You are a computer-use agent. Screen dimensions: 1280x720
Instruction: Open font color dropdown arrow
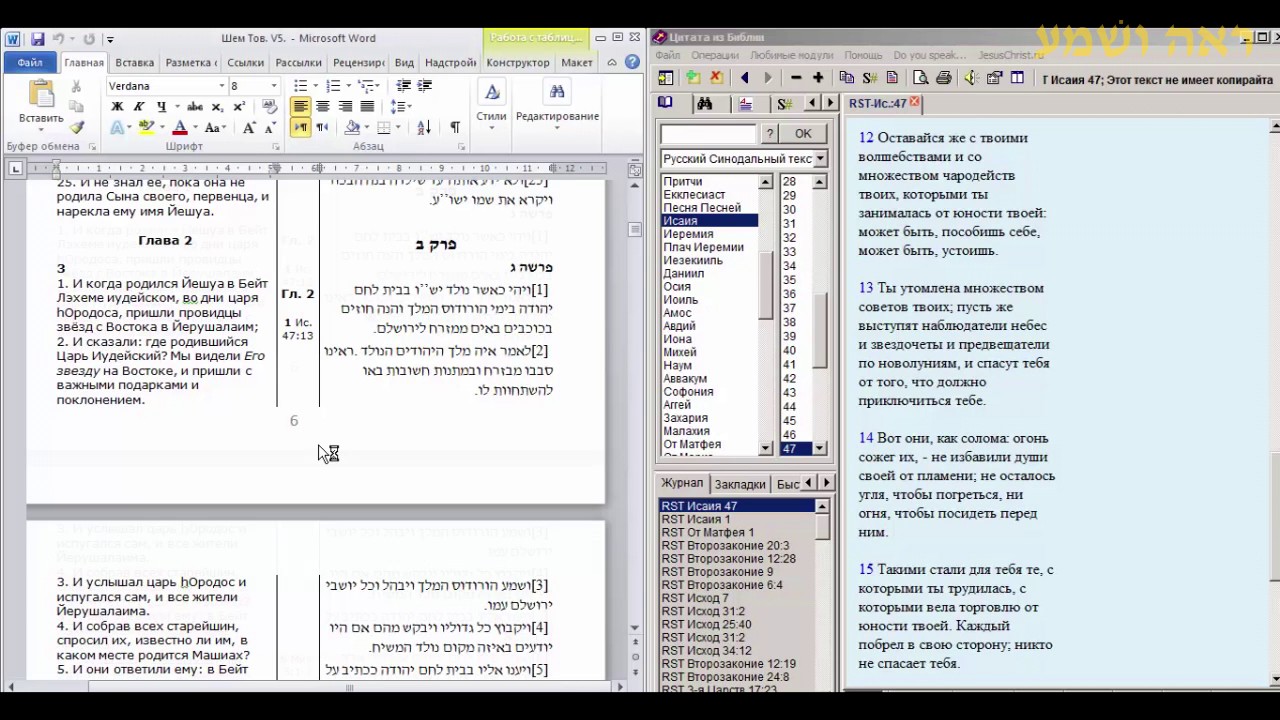point(195,127)
